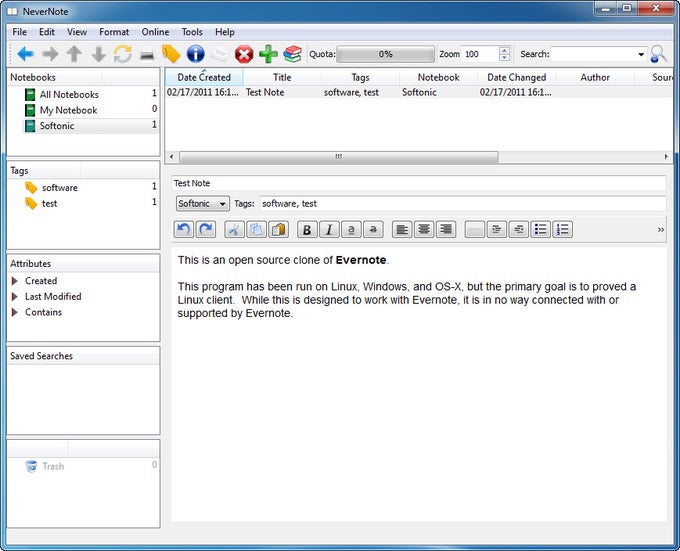Click the yellow tag icon in toolbar
The image size is (680, 551).
pos(171,54)
